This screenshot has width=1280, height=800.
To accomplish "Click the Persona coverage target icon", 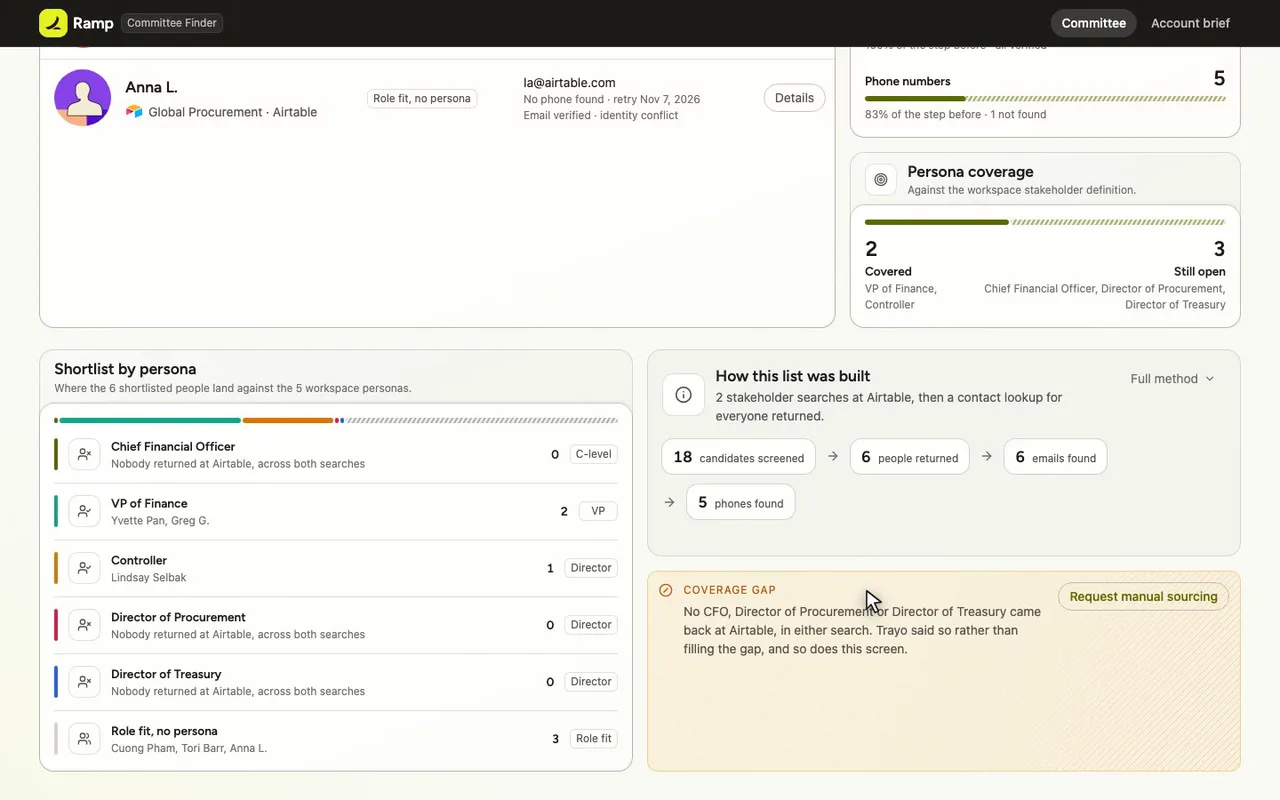I will 881,180.
